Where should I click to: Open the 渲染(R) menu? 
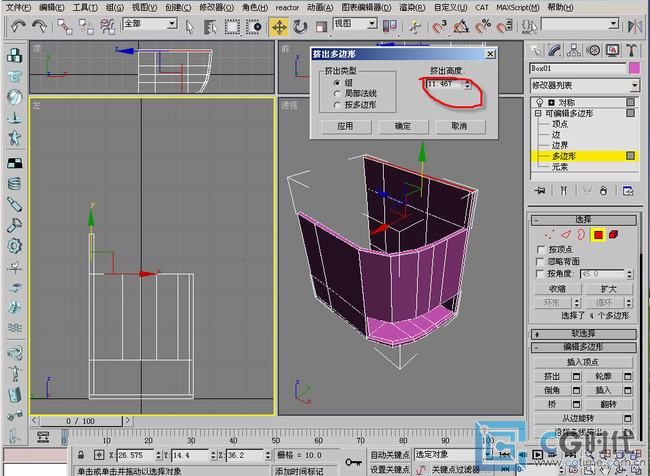tap(412, 7)
